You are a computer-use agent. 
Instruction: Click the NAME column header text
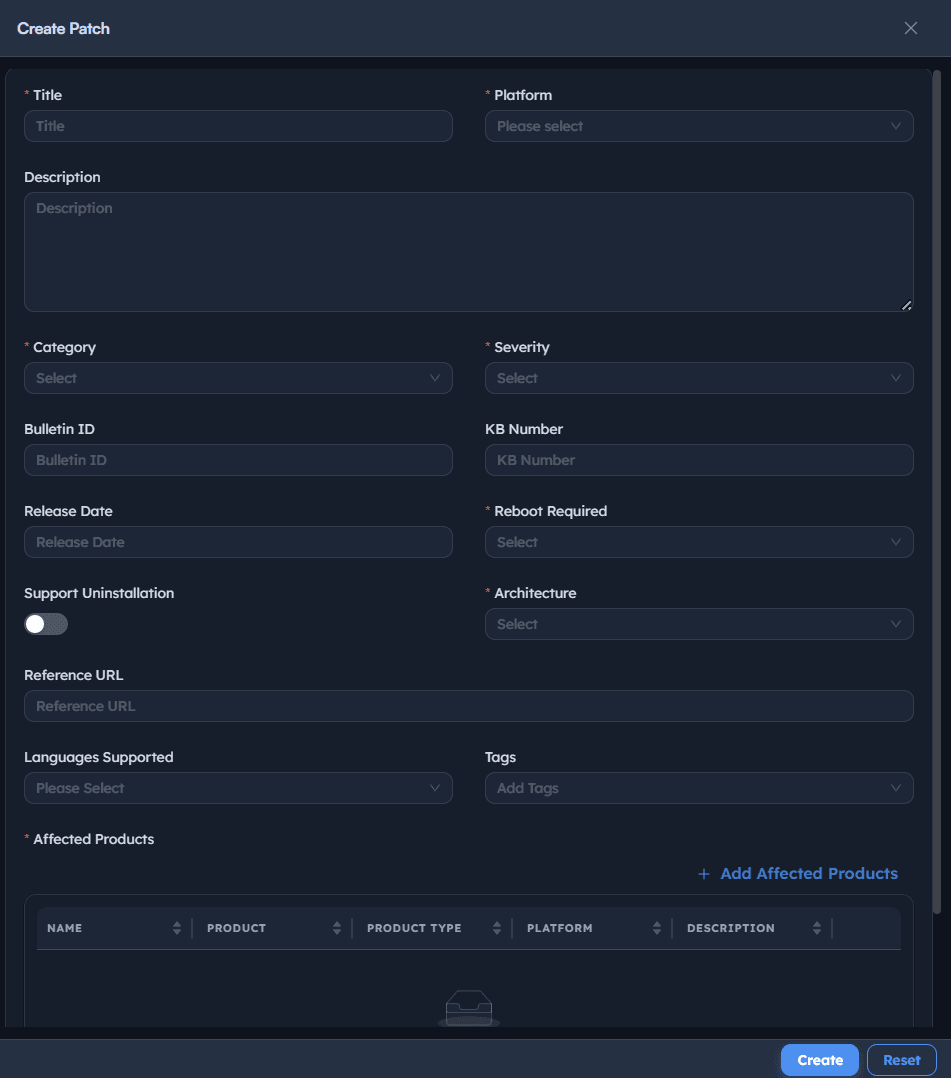coord(65,928)
